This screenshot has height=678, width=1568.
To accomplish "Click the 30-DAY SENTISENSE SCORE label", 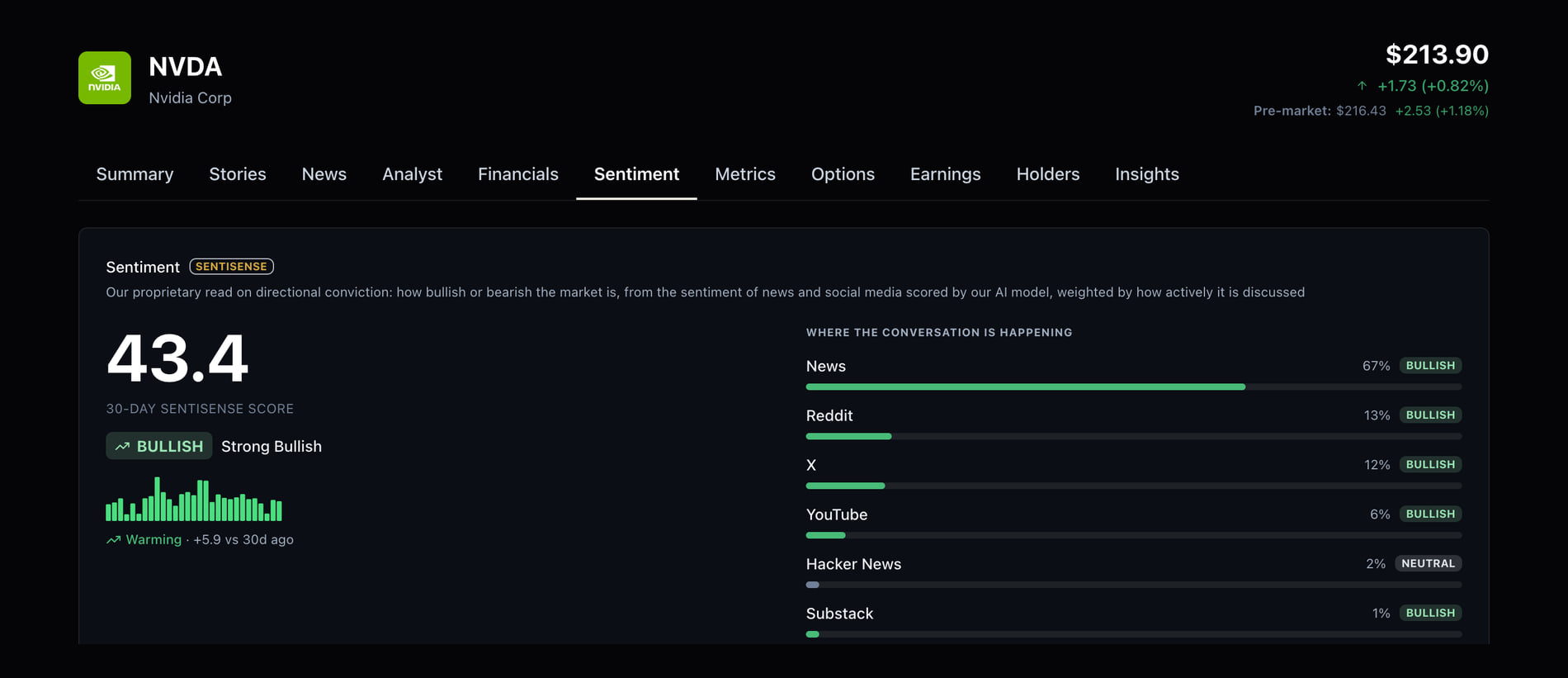I will point(200,409).
